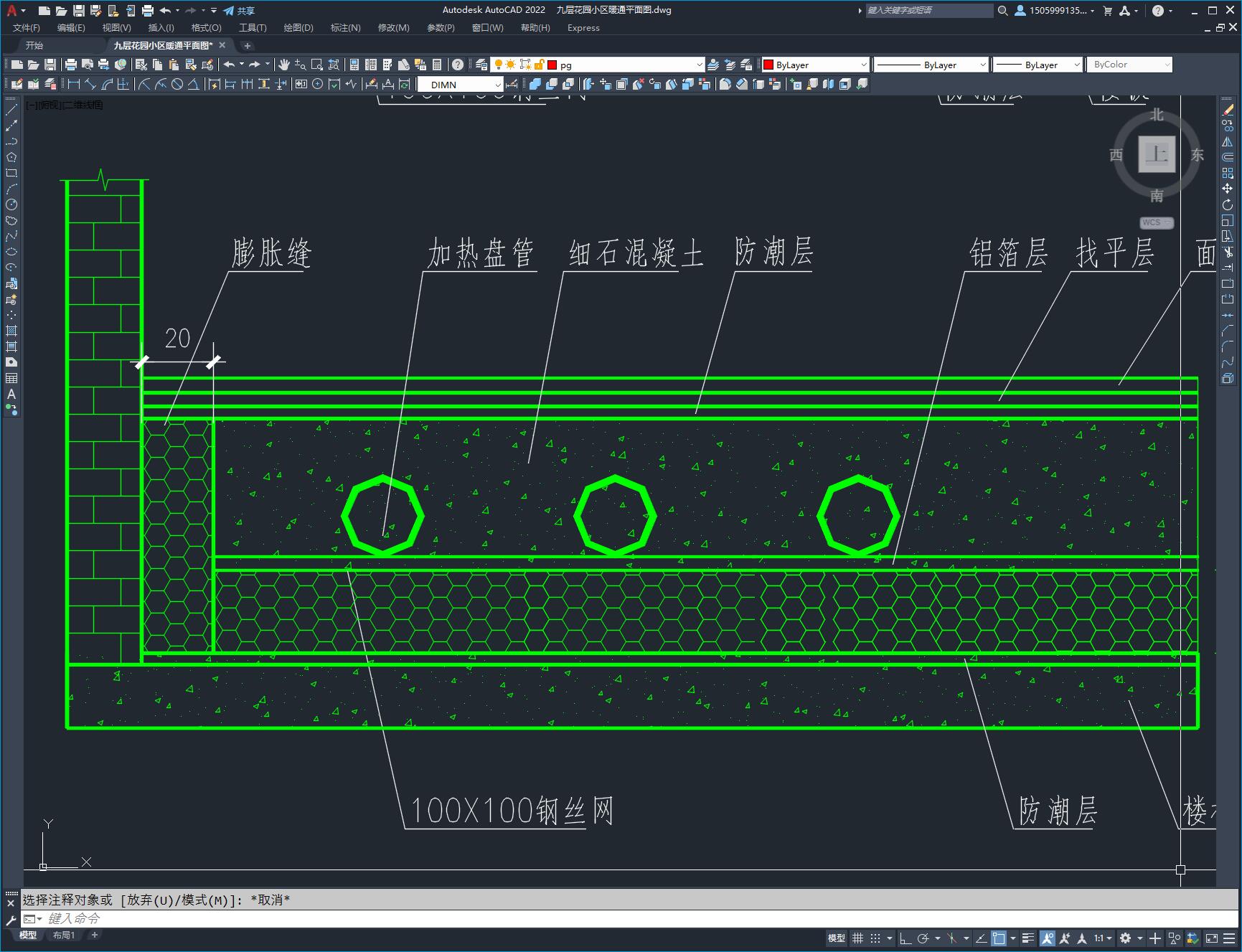Open the first ByLayer linetype dropdown
1242x952 pixels.
931,65
